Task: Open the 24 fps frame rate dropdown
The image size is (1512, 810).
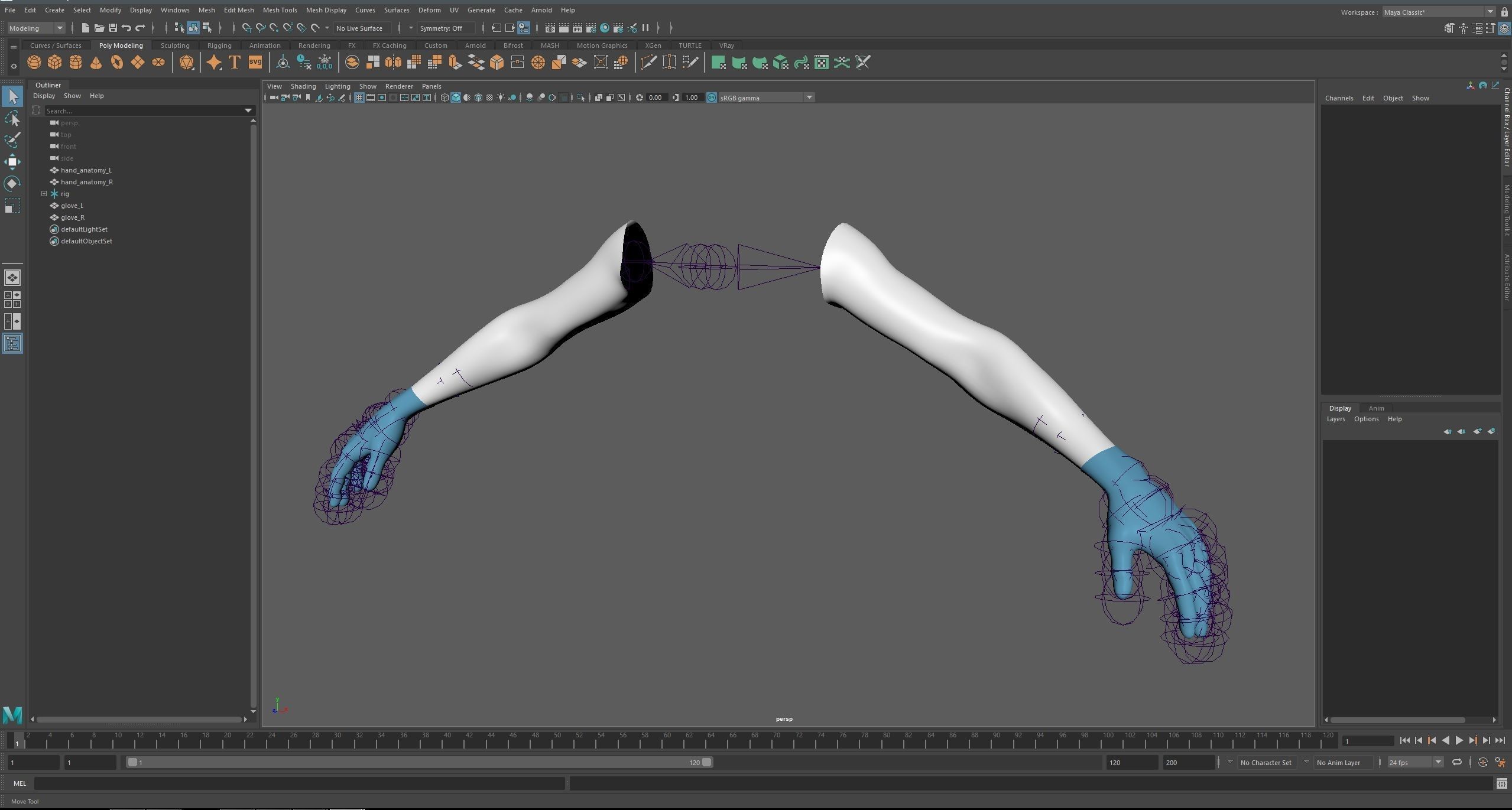Action: pyautogui.click(x=1414, y=762)
